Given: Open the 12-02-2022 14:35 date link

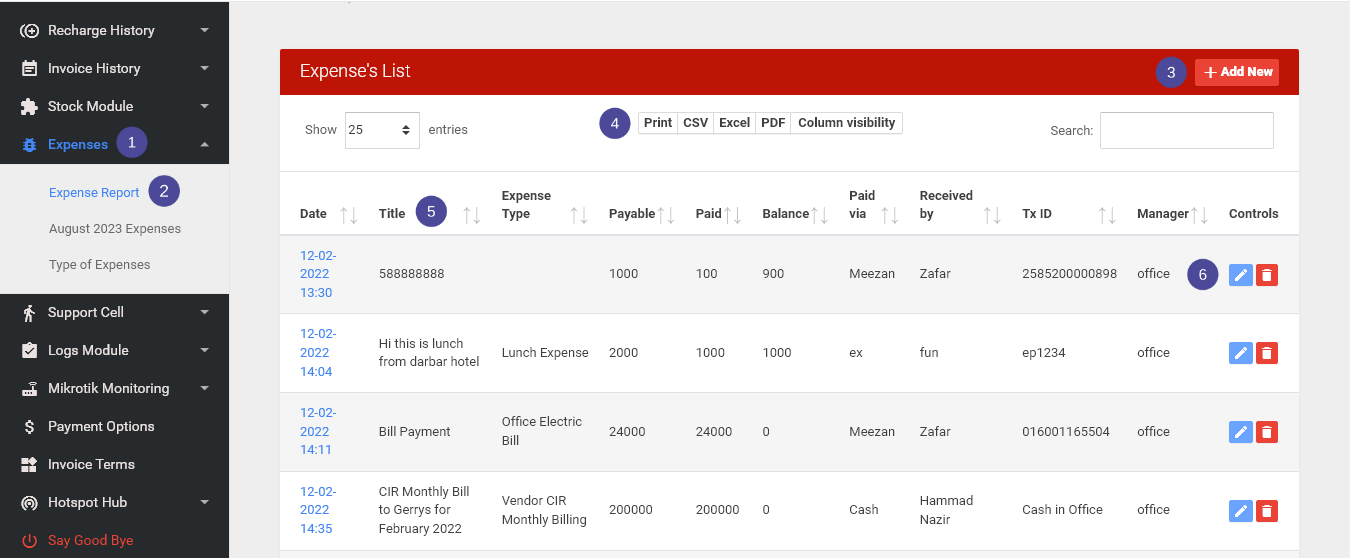Looking at the screenshot, I should (318, 510).
